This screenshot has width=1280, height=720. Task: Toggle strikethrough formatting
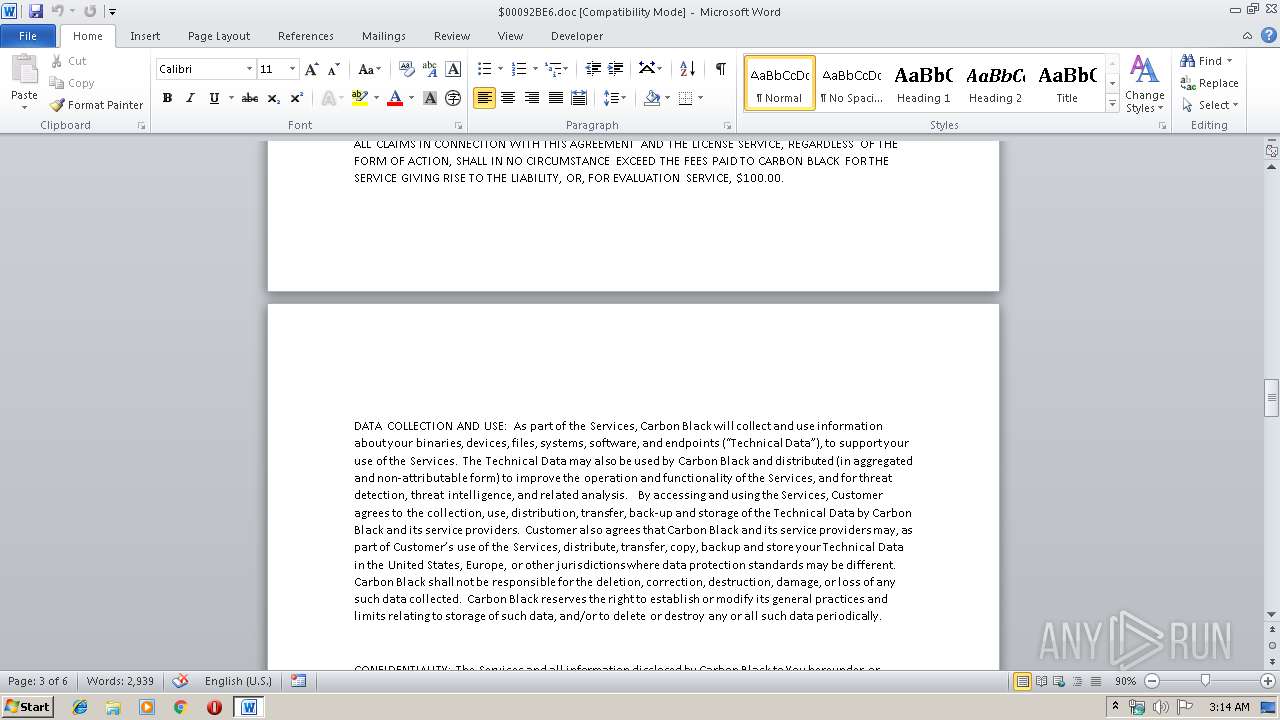250,98
